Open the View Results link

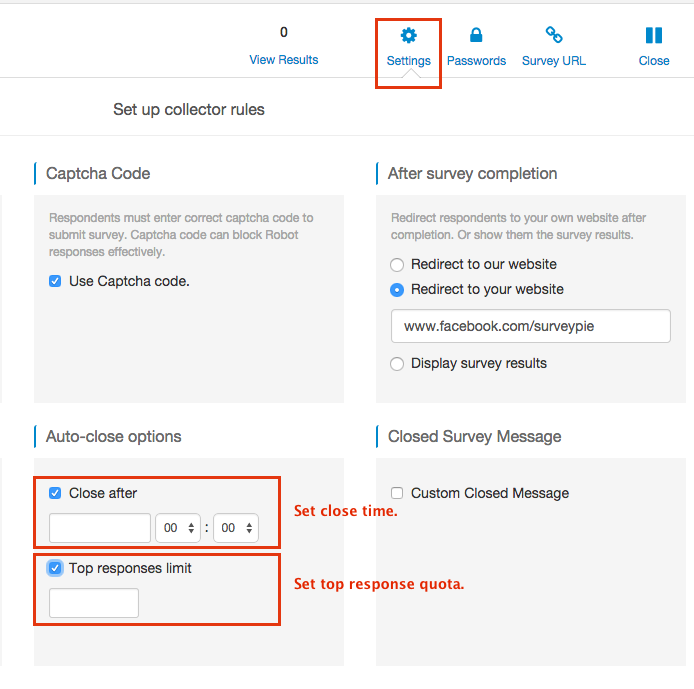[283, 60]
